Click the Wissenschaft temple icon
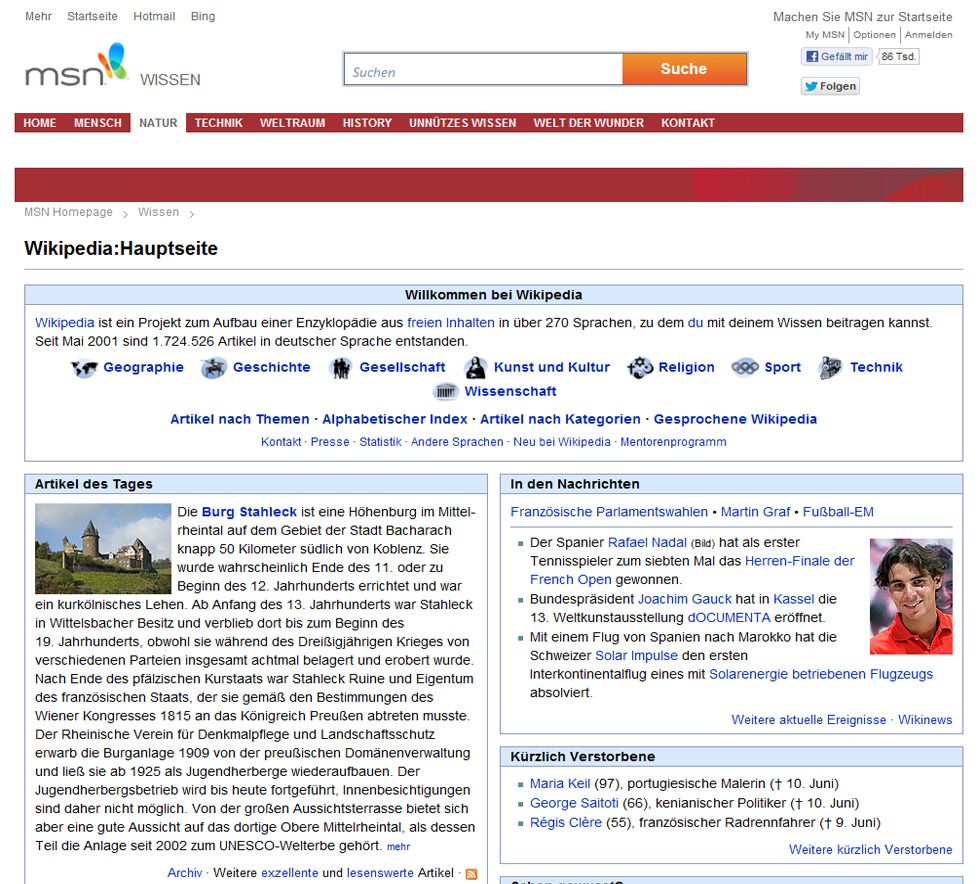Screen dimensions: 978x884 [445, 392]
